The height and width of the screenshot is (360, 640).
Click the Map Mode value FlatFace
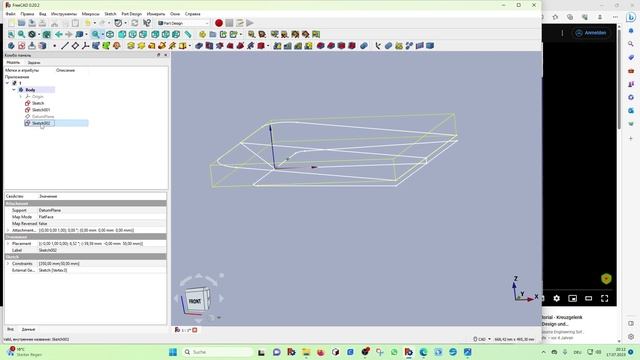[x=102, y=217]
